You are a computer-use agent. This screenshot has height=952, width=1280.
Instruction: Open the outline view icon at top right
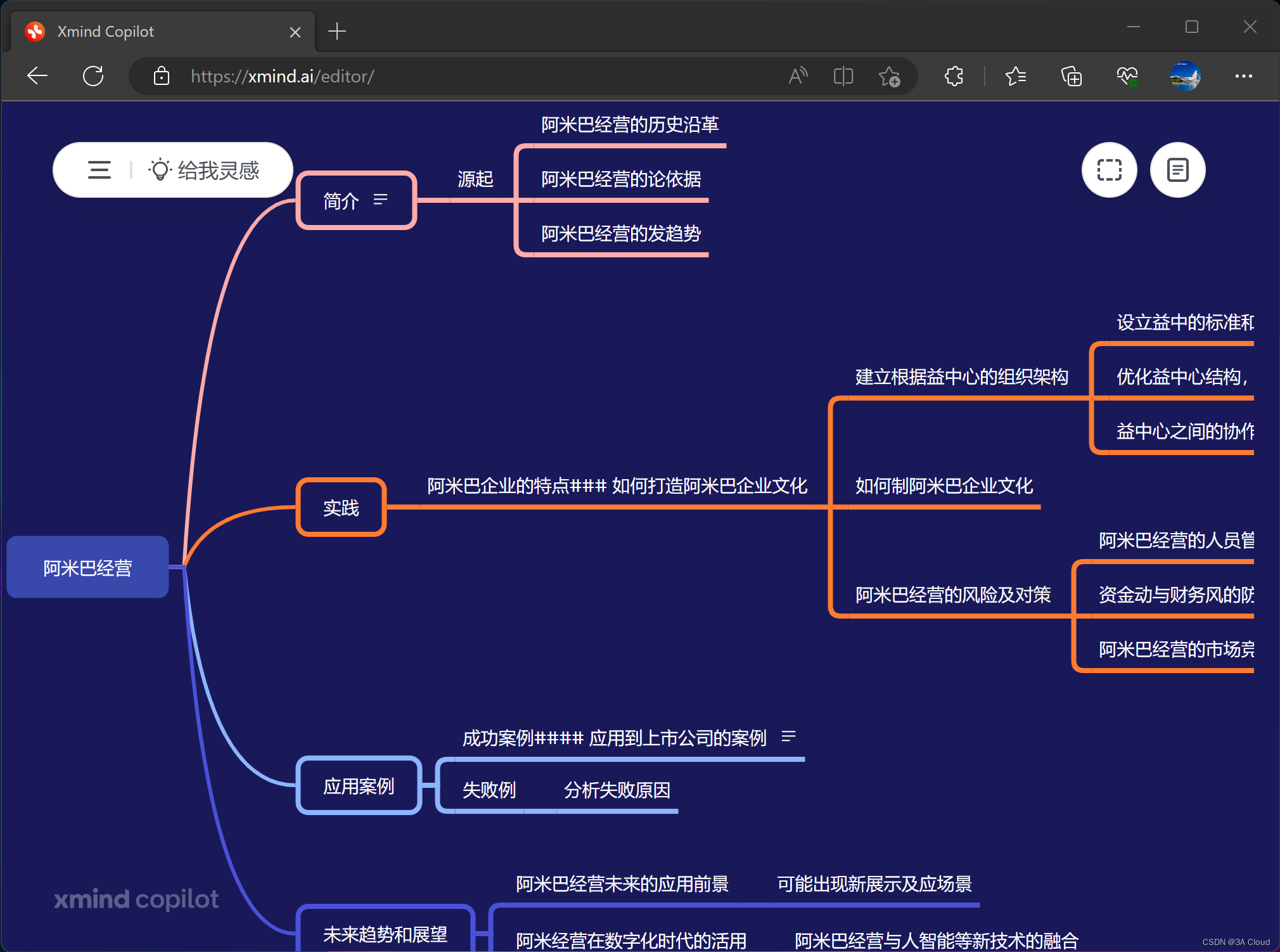(1177, 170)
